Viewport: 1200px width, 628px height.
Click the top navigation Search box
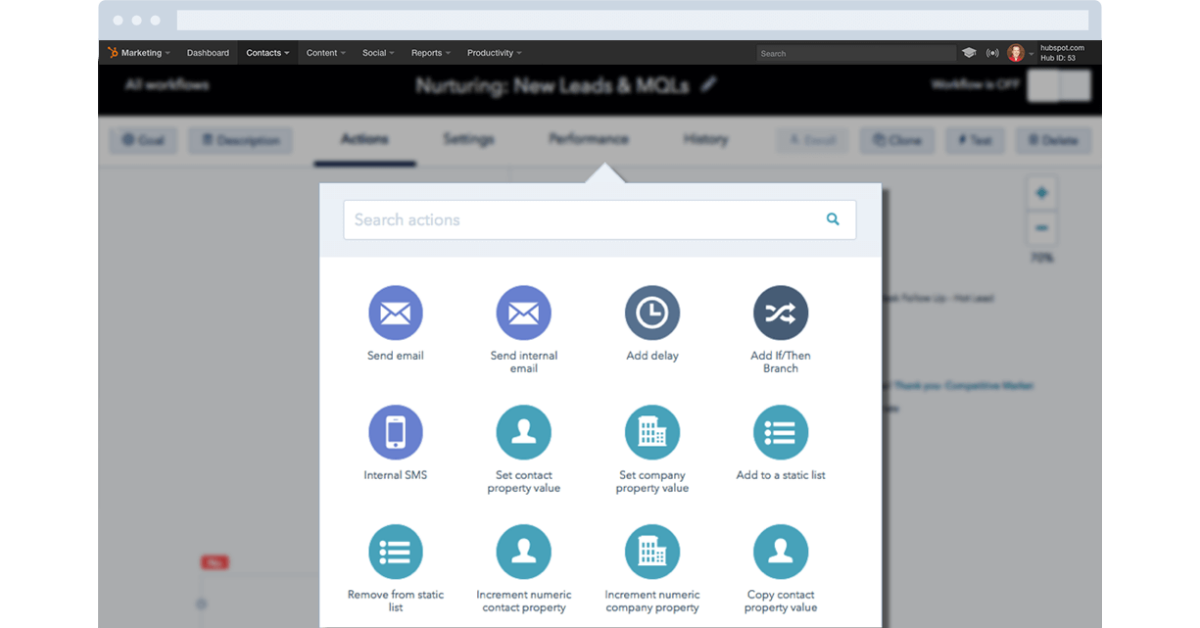click(855, 53)
